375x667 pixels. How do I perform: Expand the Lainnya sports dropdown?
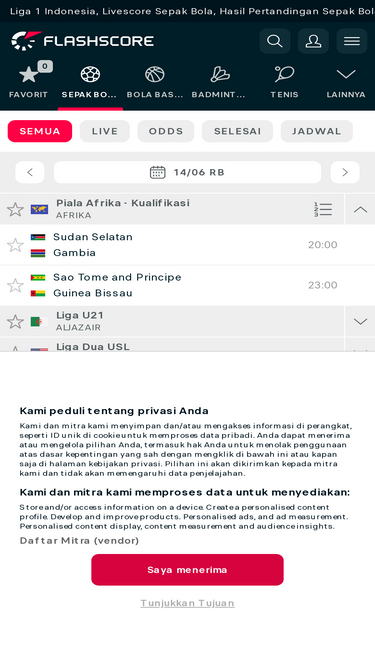(x=346, y=83)
